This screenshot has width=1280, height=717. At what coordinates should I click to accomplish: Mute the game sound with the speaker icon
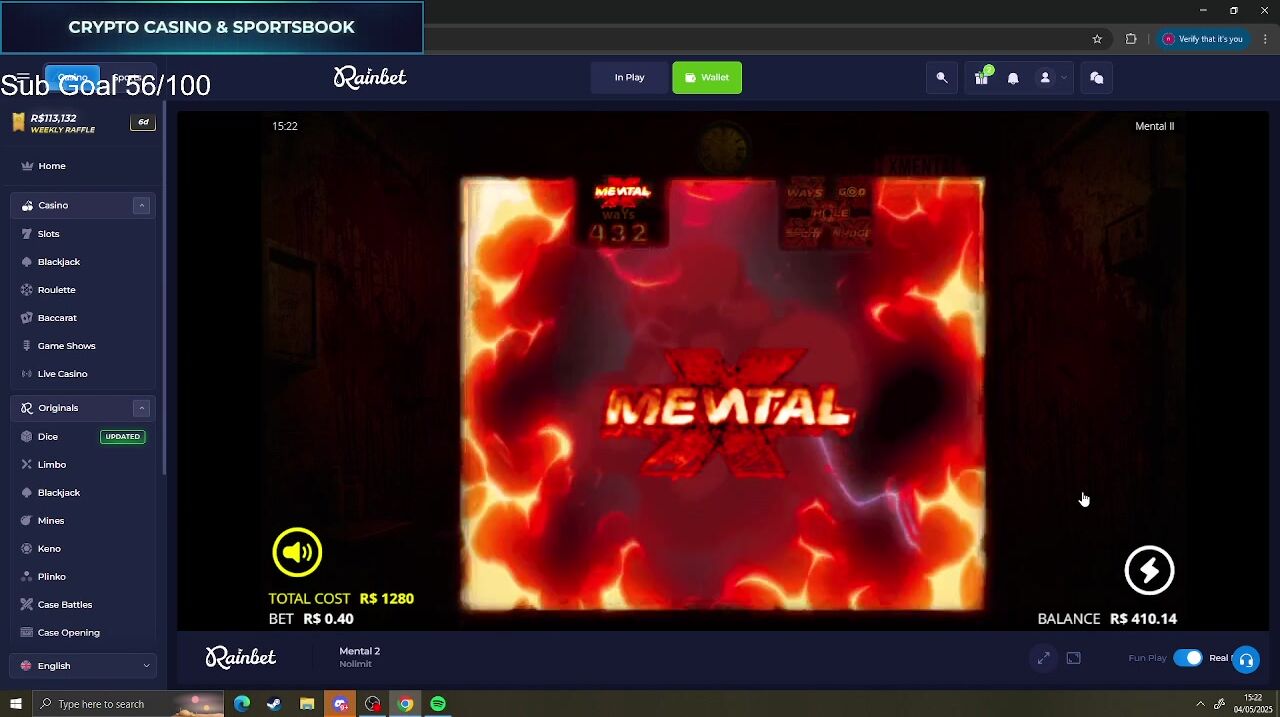pyautogui.click(x=297, y=552)
